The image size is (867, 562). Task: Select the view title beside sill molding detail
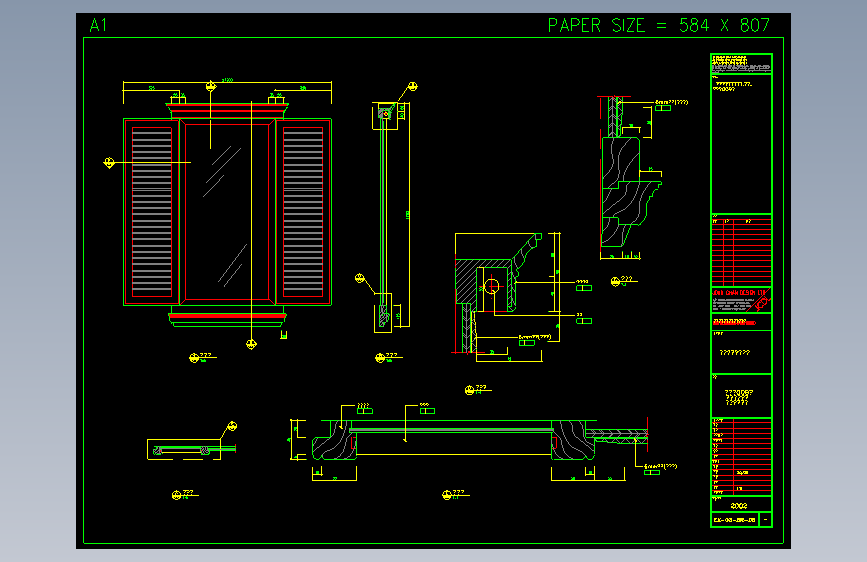click(624, 280)
